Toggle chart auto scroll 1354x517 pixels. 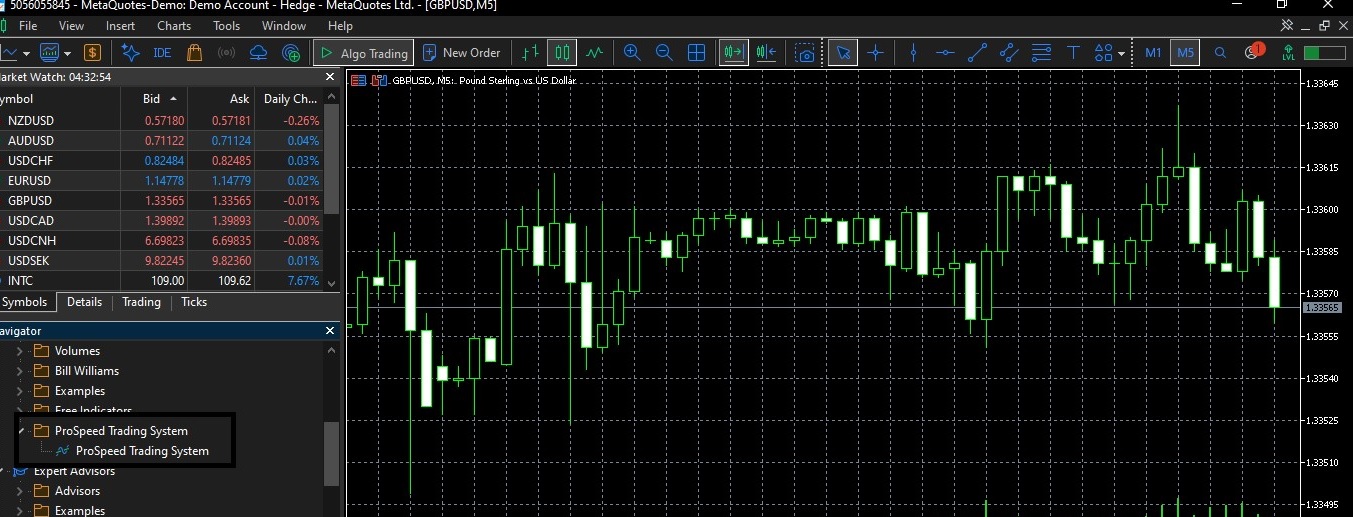pyautogui.click(x=733, y=53)
